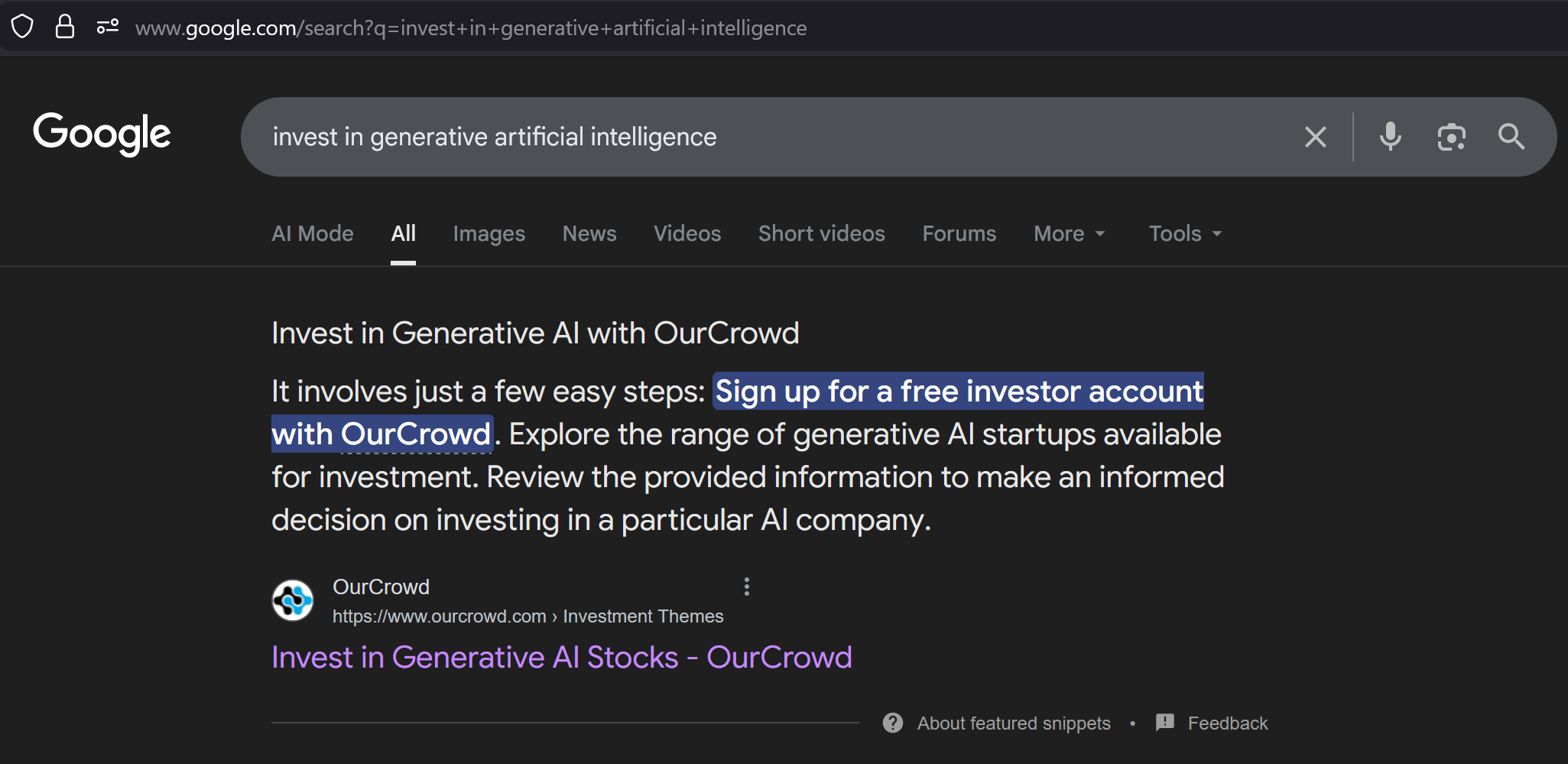Click the ourcrowd.com URL link

[x=438, y=616]
